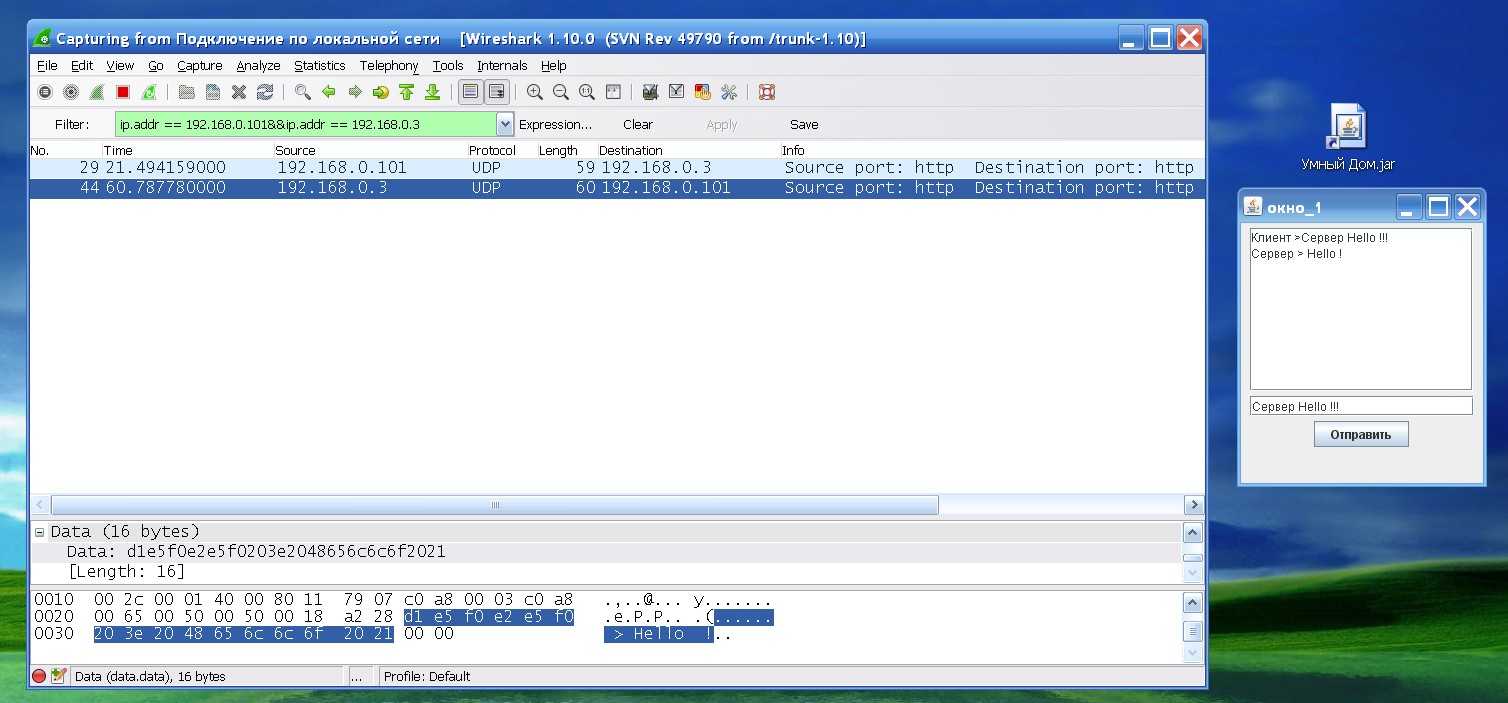This screenshot has height=703, width=1508.
Task: Click the restart live capture icon
Action: click(149, 92)
